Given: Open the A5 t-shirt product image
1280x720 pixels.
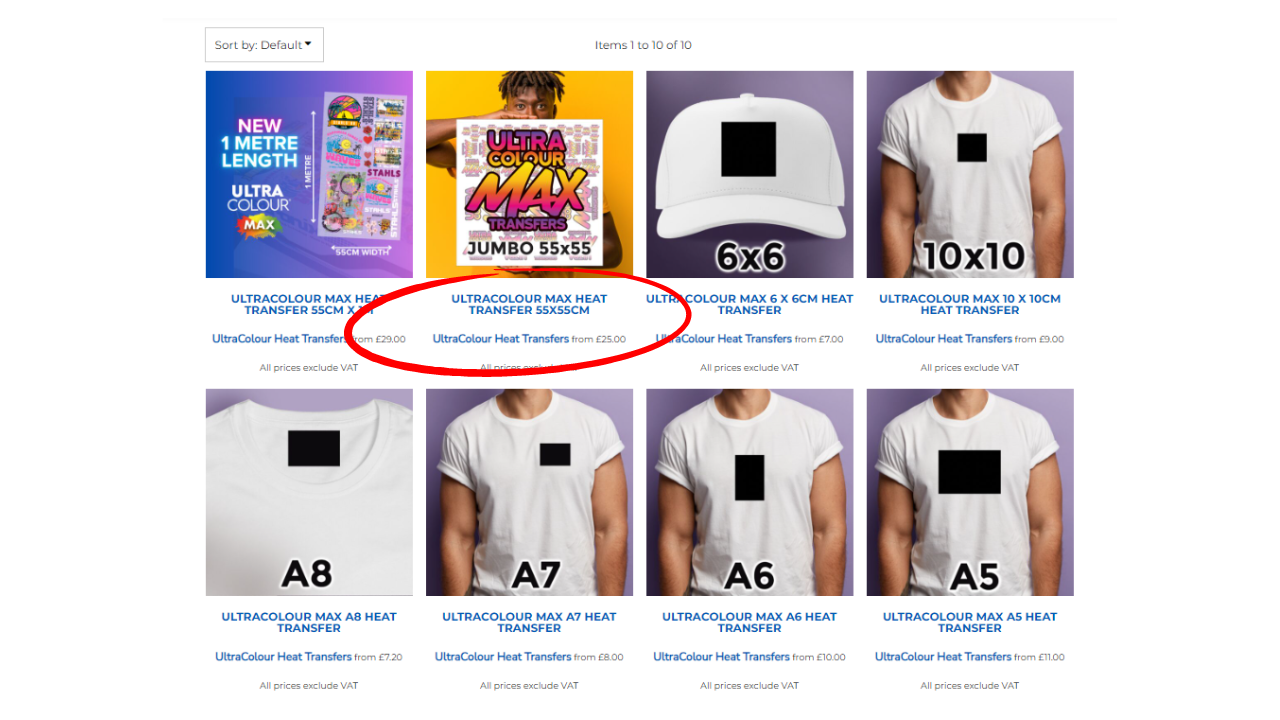Looking at the screenshot, I should coord(970,492).
